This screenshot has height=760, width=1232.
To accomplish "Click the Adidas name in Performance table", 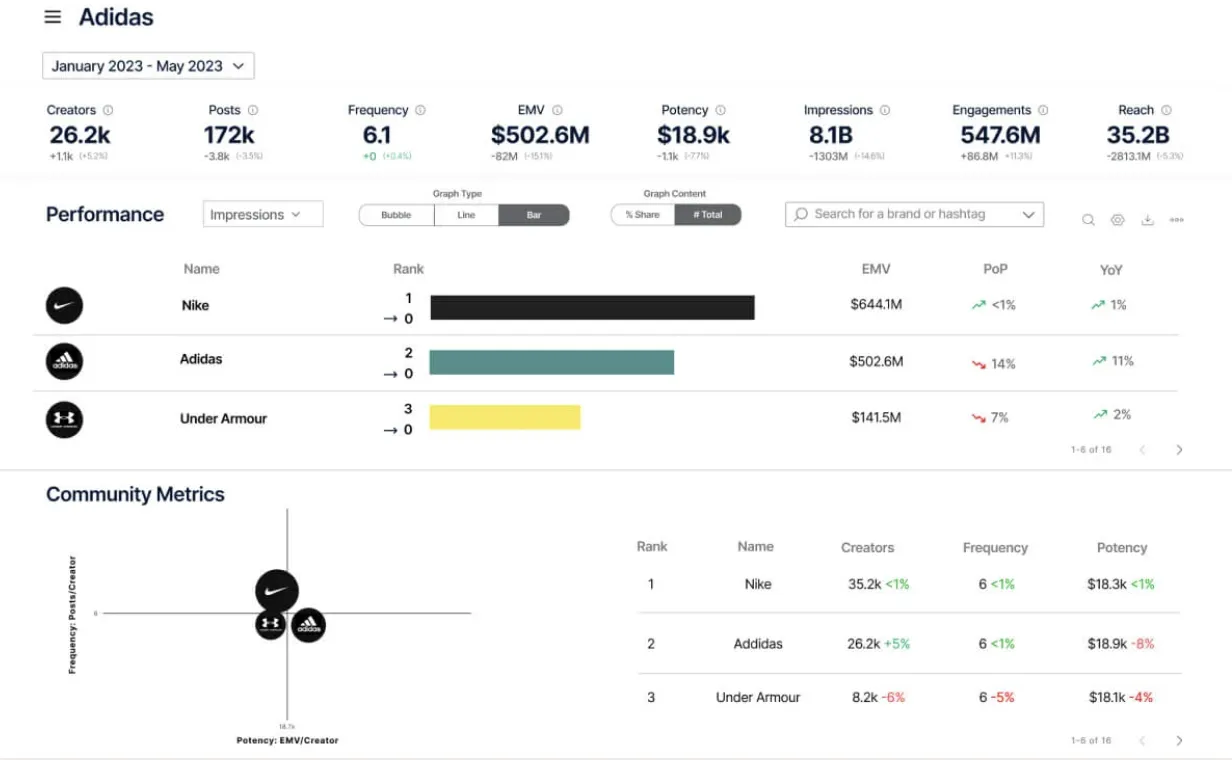I will point(201,359).
